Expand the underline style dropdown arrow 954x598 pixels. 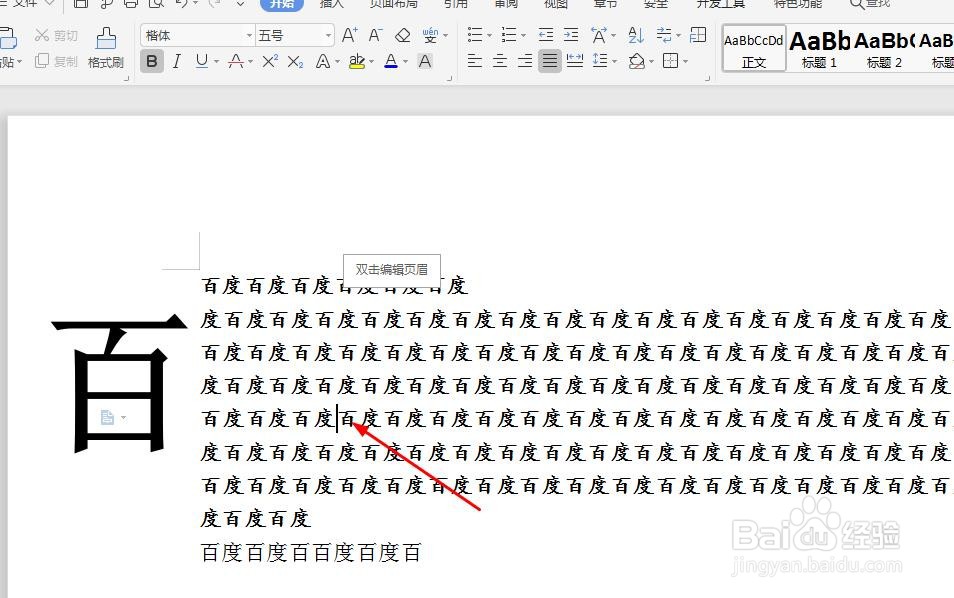tap(217, 61)
